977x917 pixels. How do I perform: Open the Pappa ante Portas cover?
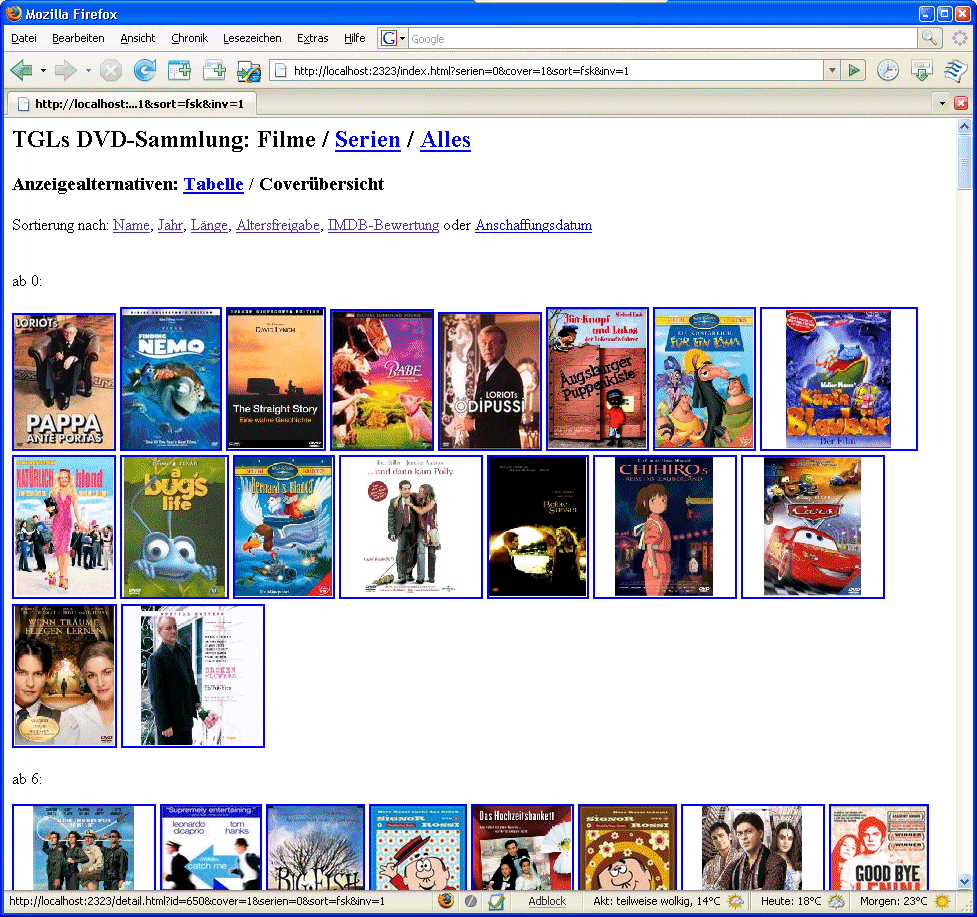(x=64, y=382)
